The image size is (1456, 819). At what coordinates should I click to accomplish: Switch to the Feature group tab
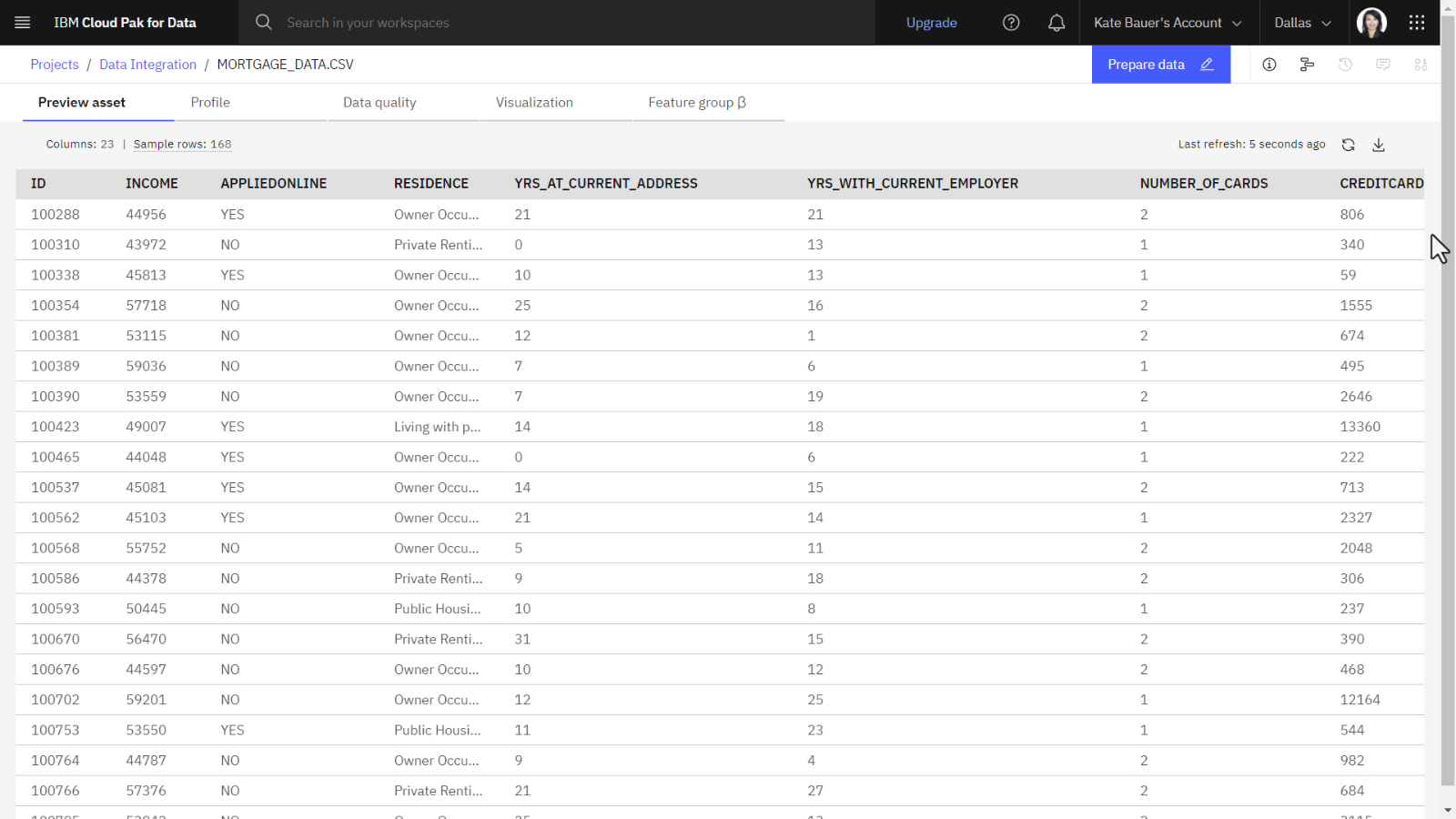(708, 103)
